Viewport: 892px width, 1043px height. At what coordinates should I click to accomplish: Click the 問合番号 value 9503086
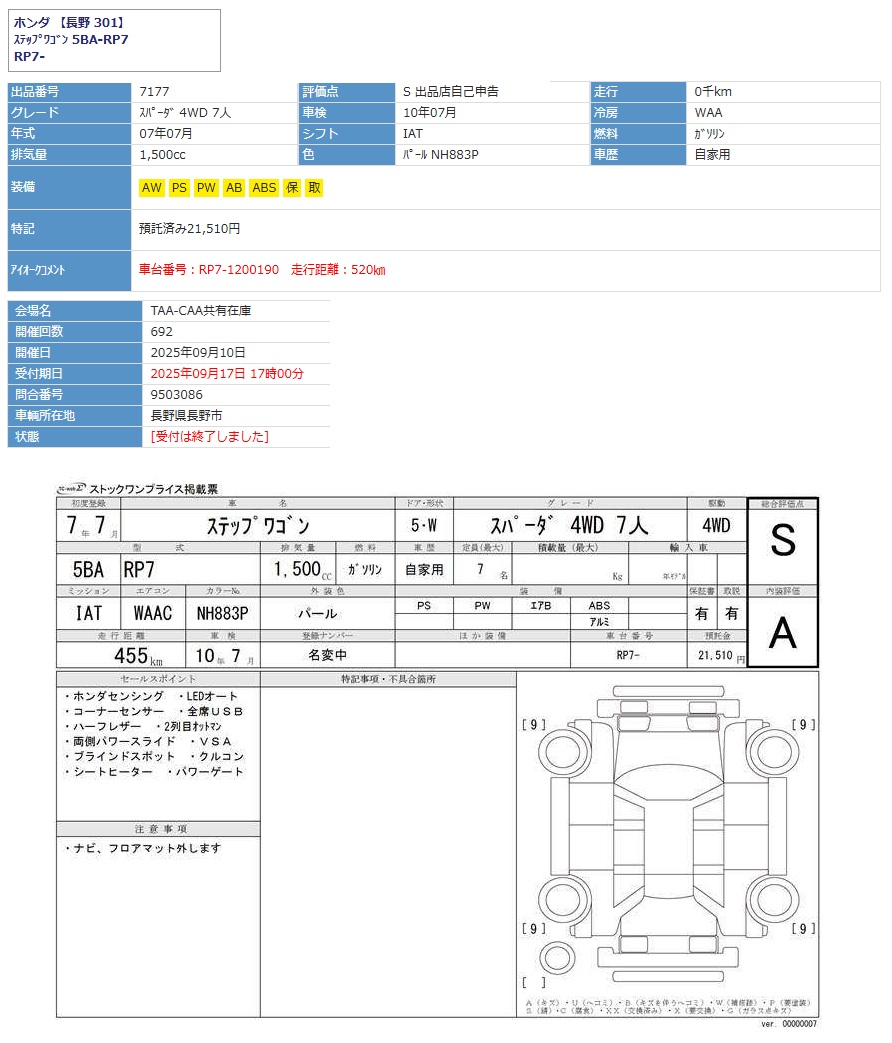pyautogui.click(x=176, y=395)
